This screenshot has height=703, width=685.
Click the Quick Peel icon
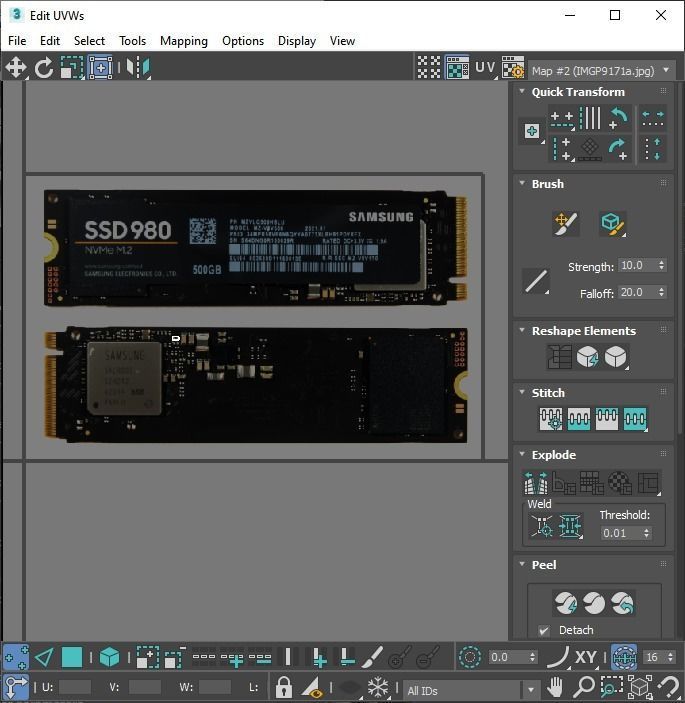pyautogui.click(x=566, y=603)
